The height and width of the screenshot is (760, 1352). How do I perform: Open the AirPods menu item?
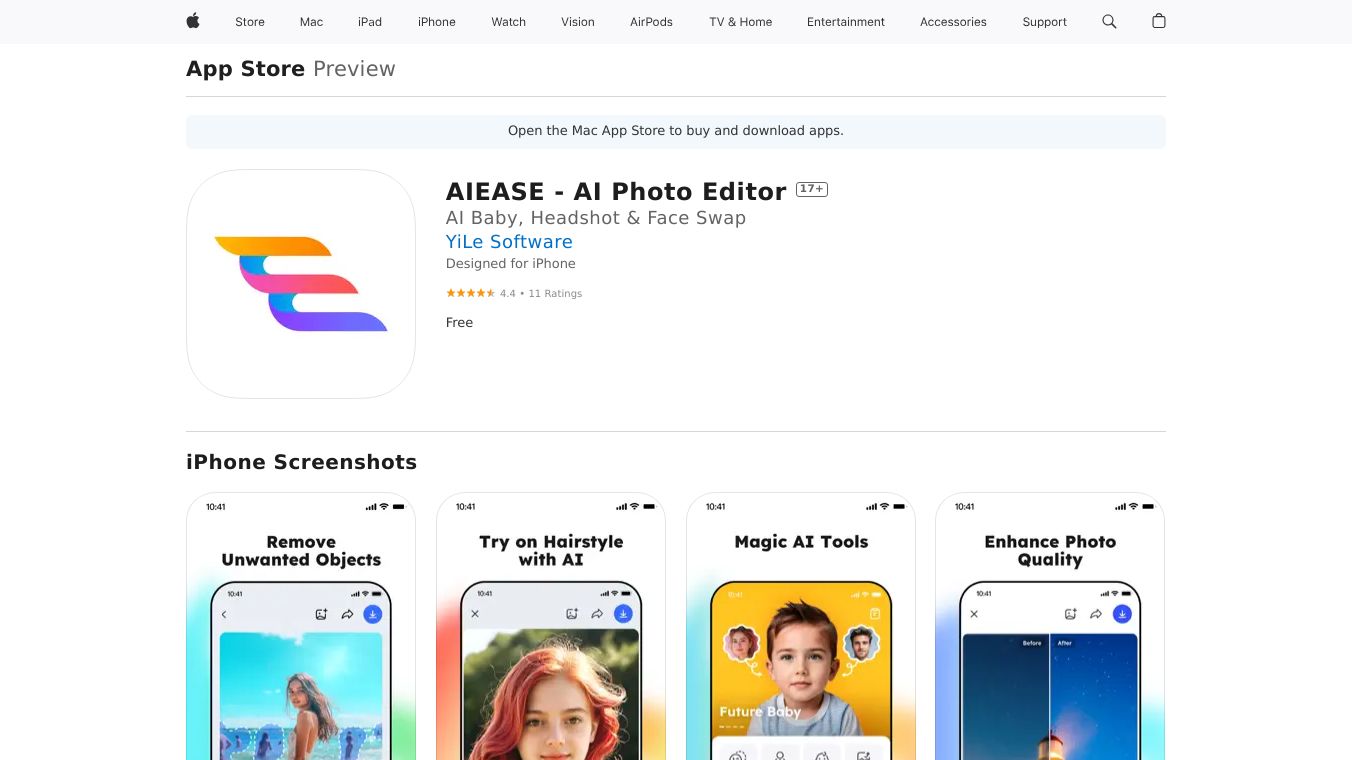click(651, 22)
